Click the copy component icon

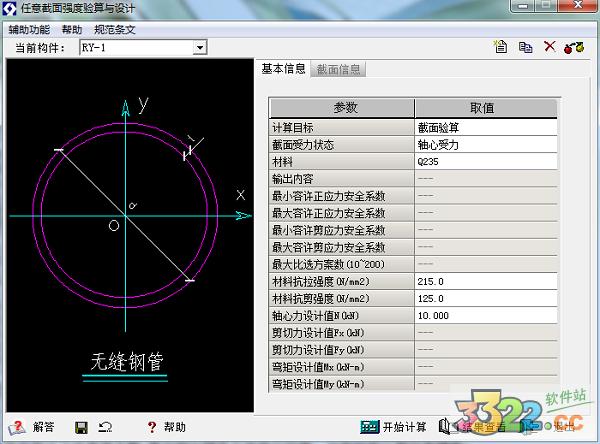pos(525,47)
